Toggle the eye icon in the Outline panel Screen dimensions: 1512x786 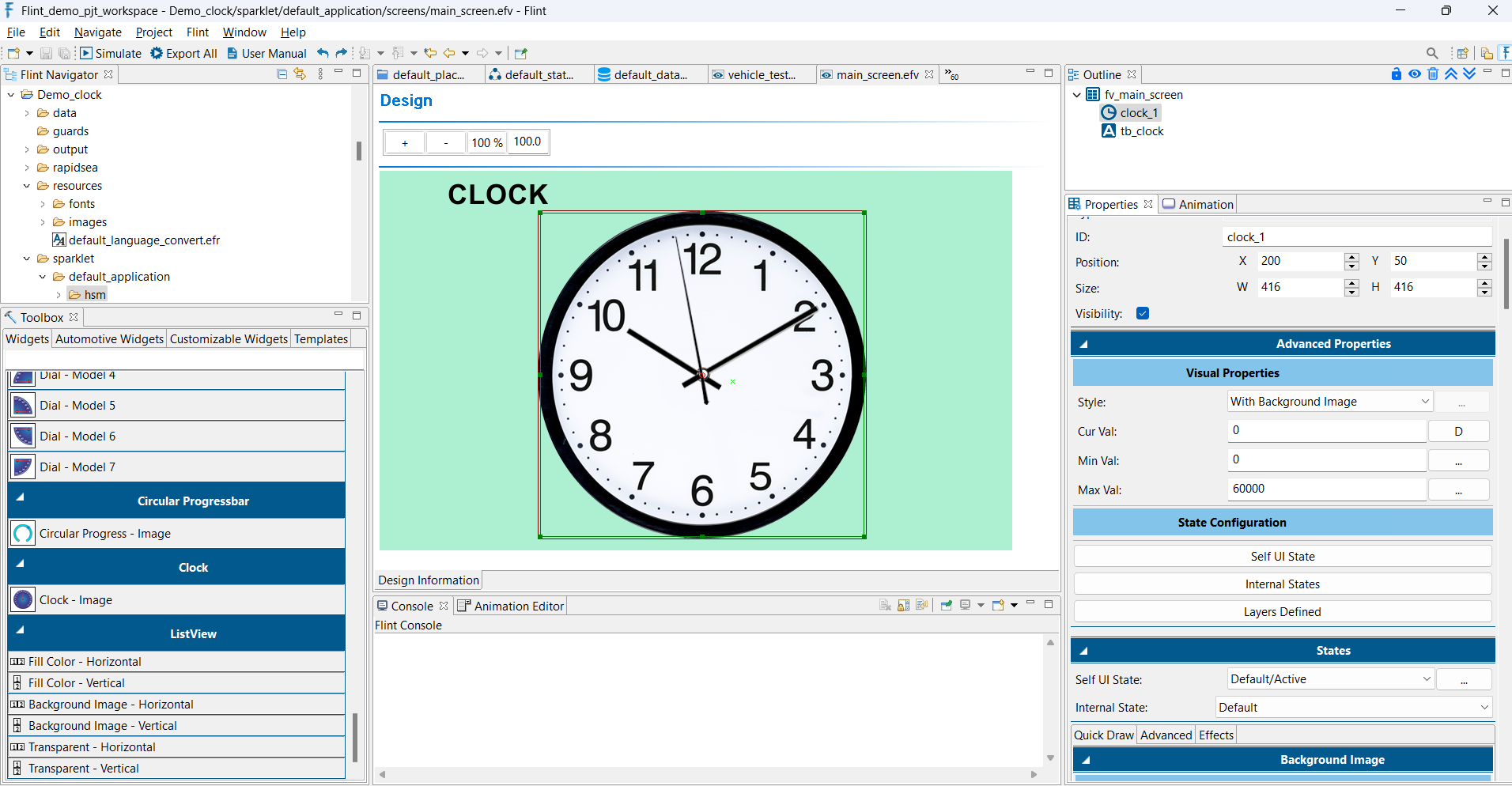coord(1415,74)
